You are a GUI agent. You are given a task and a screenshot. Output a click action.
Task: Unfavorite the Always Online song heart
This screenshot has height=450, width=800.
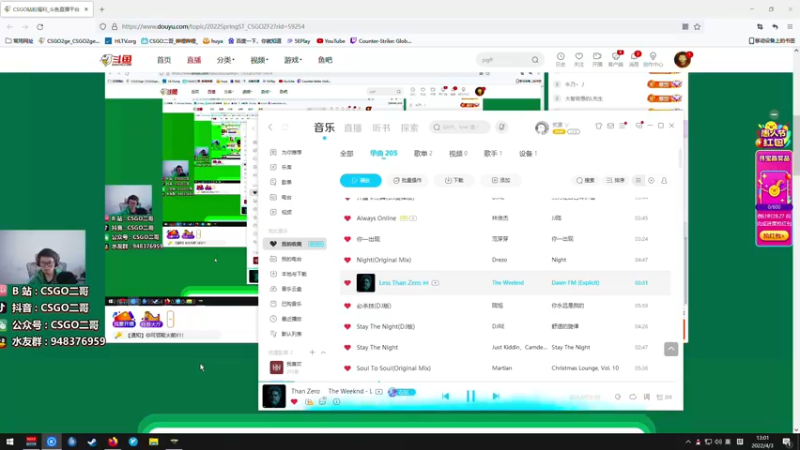(347, 218)
